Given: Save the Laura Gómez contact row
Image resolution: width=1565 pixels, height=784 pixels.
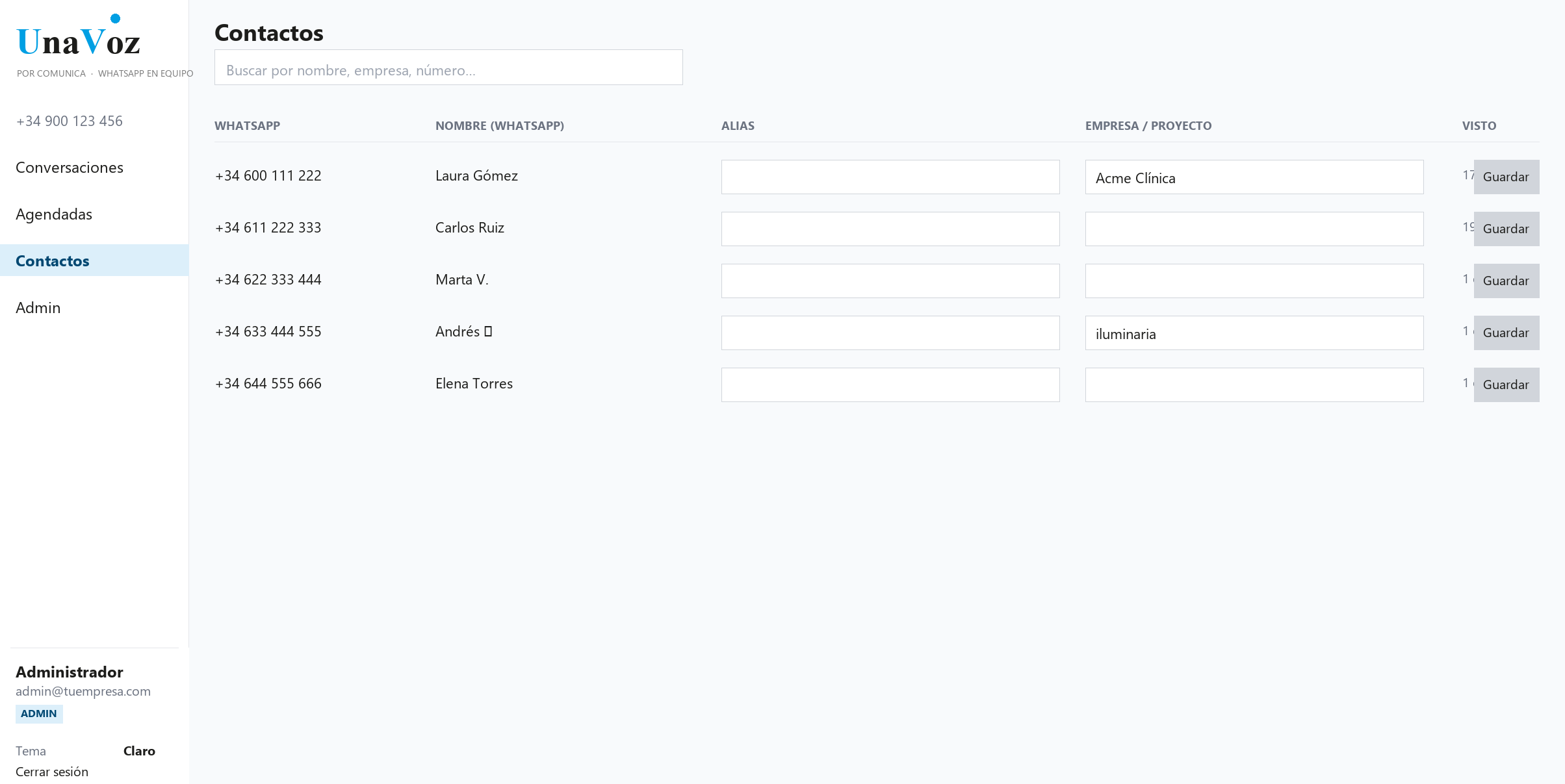Looking at the screenshot, I should [x=1505, y=177].
